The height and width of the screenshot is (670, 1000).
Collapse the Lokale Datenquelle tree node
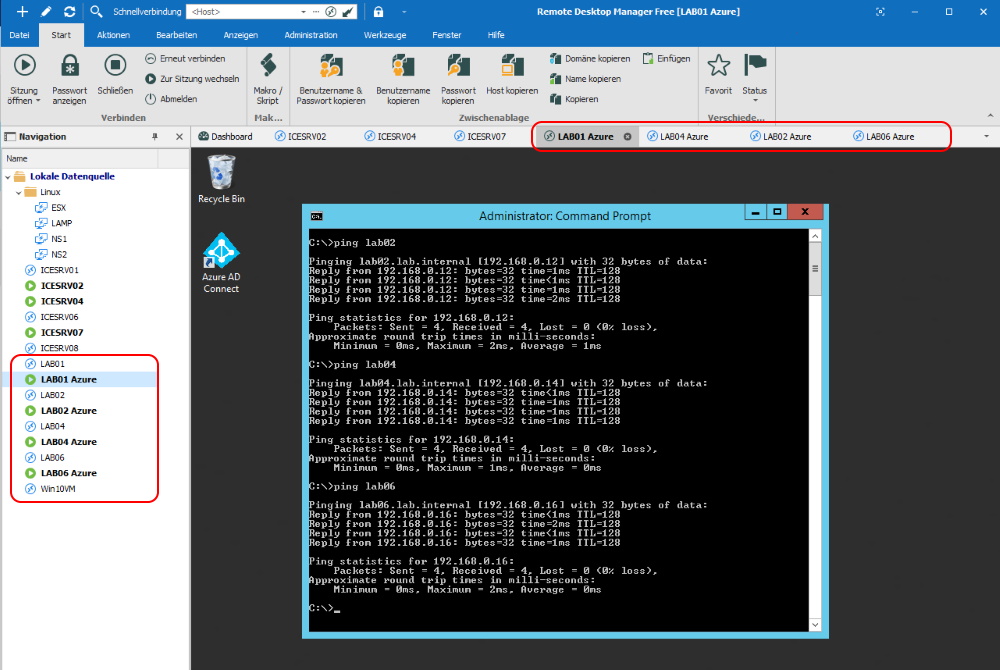click(8, 177)
